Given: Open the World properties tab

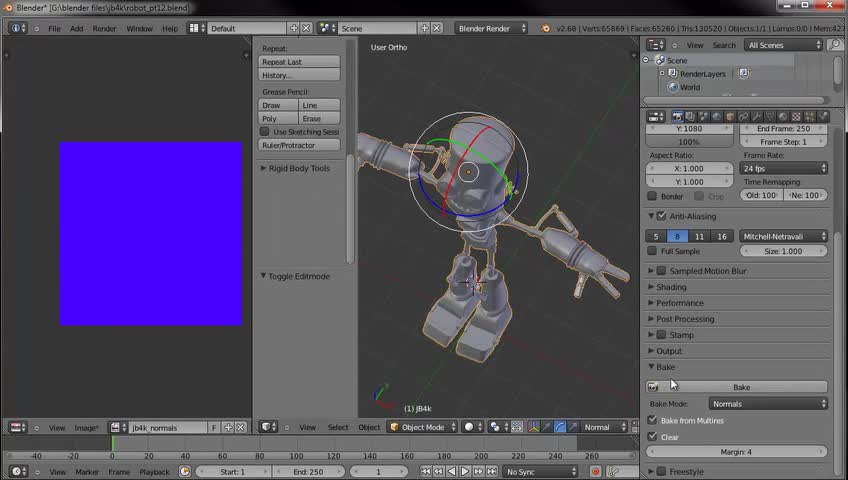Looking at the screenshot, I should (x=717, y=117).
